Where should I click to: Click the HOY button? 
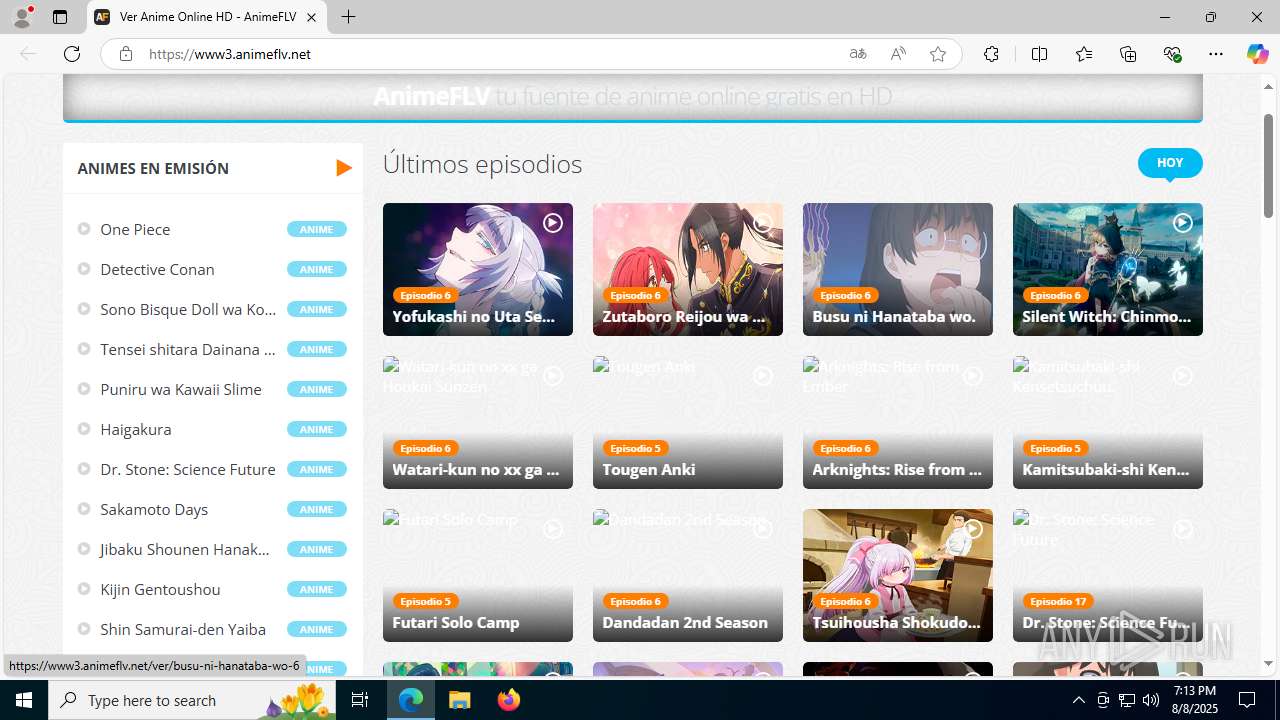[x=1170, y=163]
